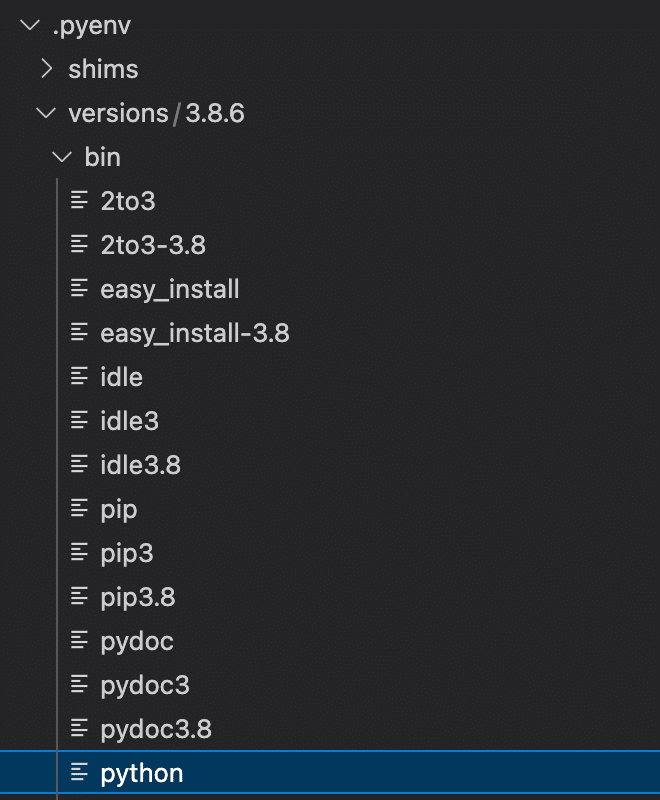Click the file icon next to 2to3
Viewport: 660px width, 800px height.
80,200
